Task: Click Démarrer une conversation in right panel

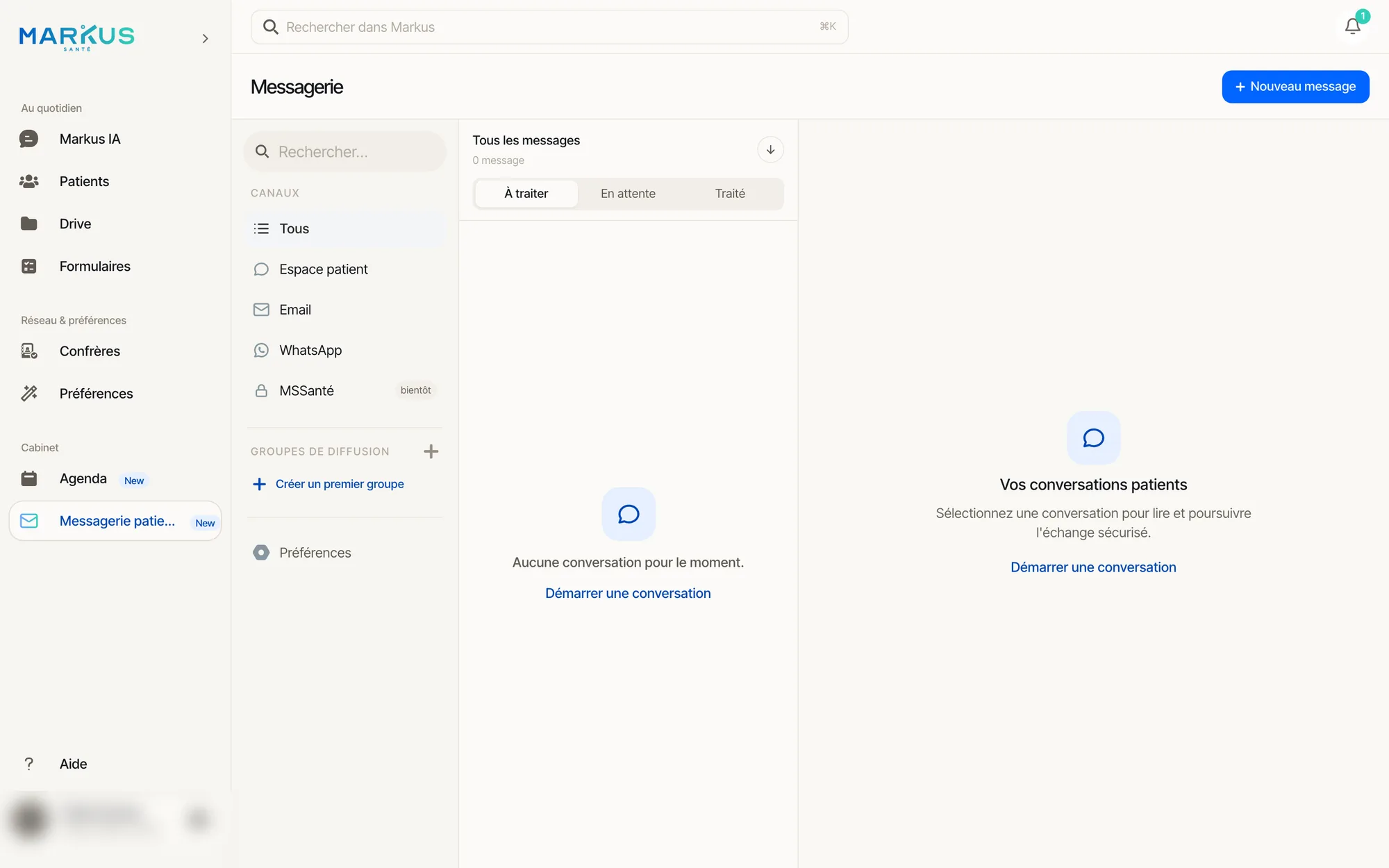Action: 1093,567
